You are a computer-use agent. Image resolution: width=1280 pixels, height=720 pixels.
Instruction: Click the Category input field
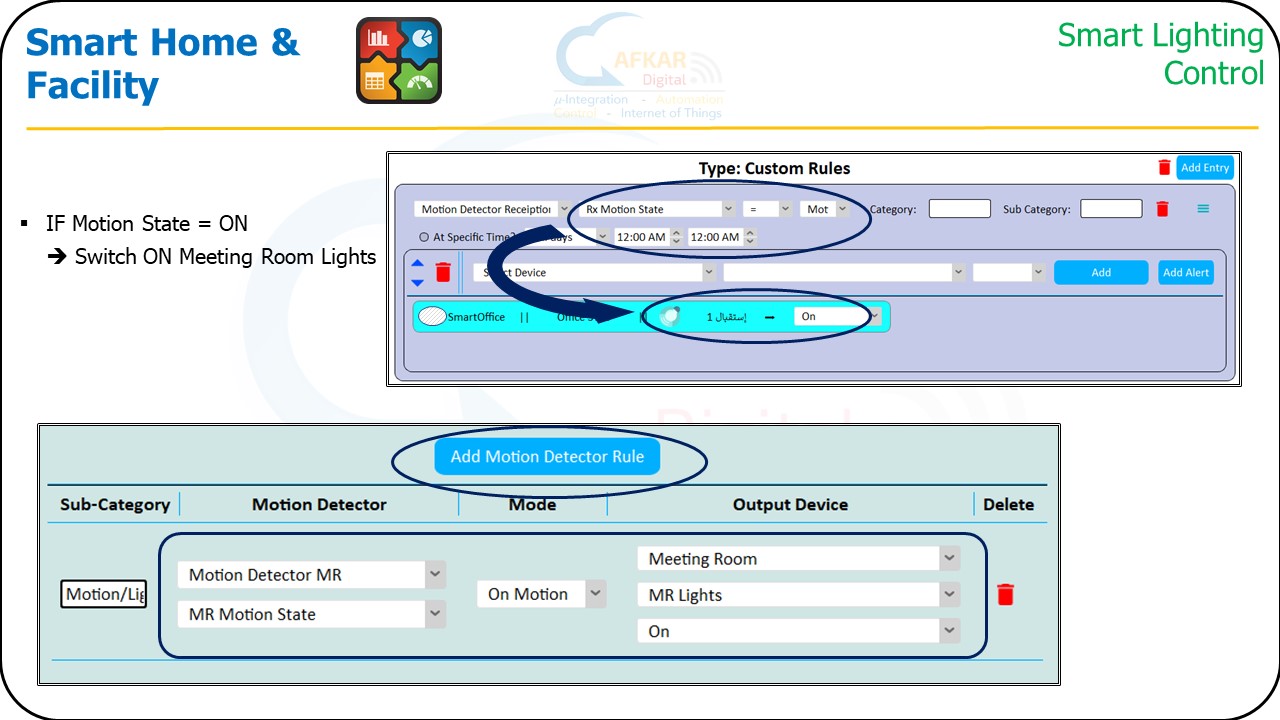959,209
